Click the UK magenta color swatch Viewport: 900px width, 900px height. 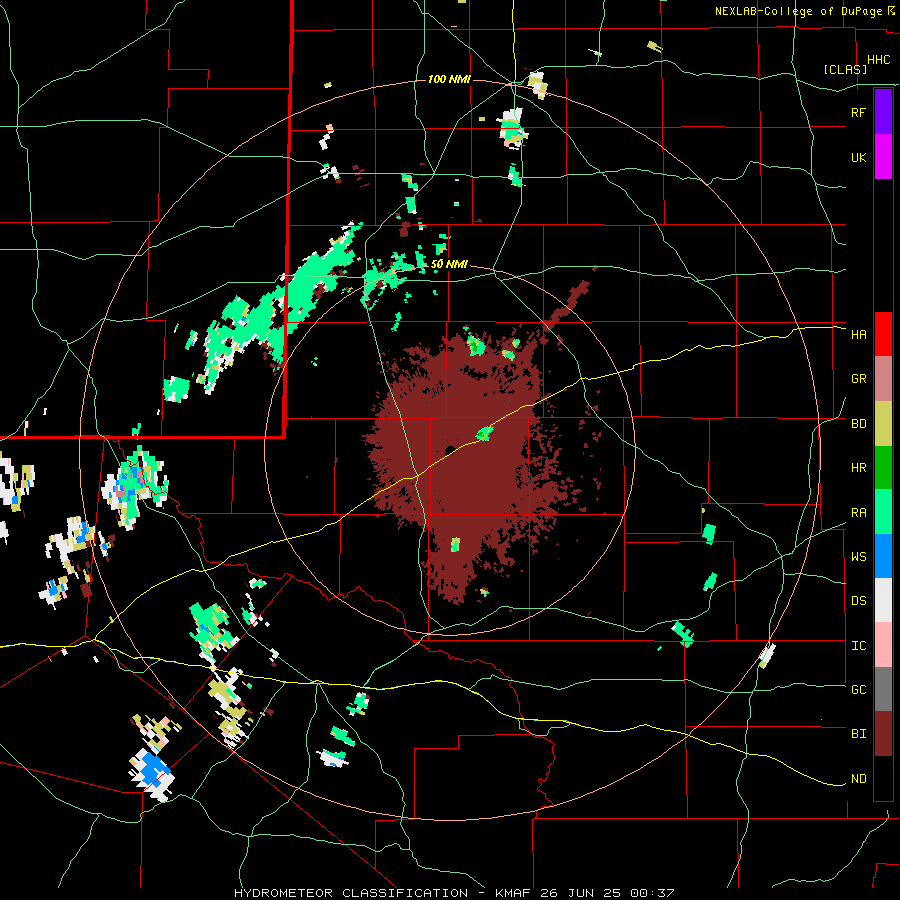point(883,157)
